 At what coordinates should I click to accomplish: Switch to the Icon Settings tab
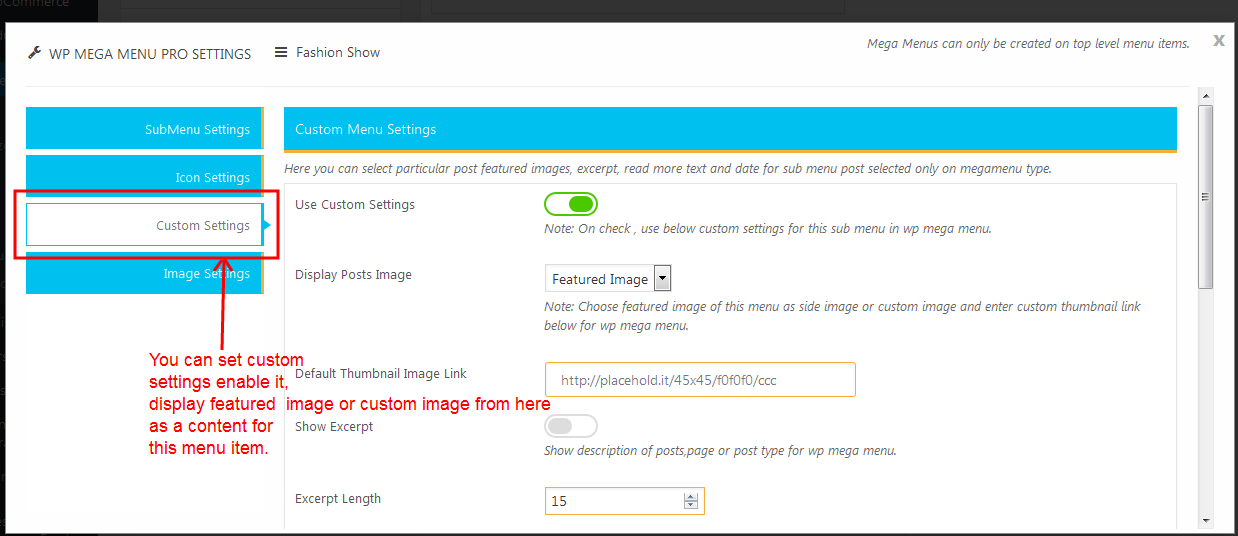click(x=144, y=177)
